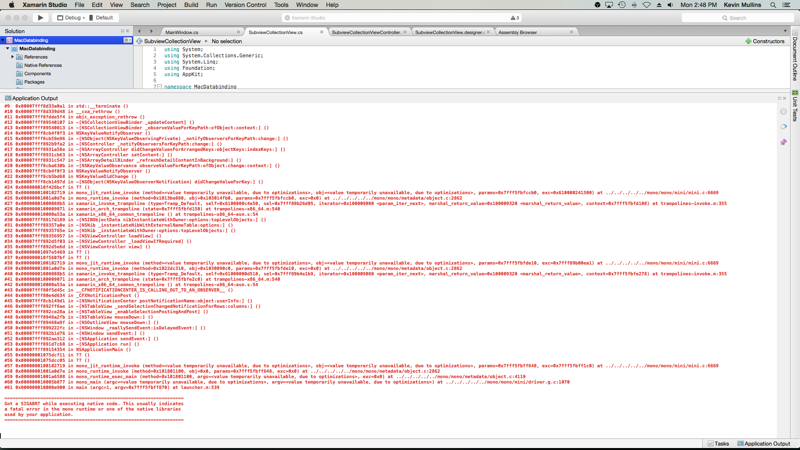Click the Constructors button
800x450 pixels.
(765, 41)
